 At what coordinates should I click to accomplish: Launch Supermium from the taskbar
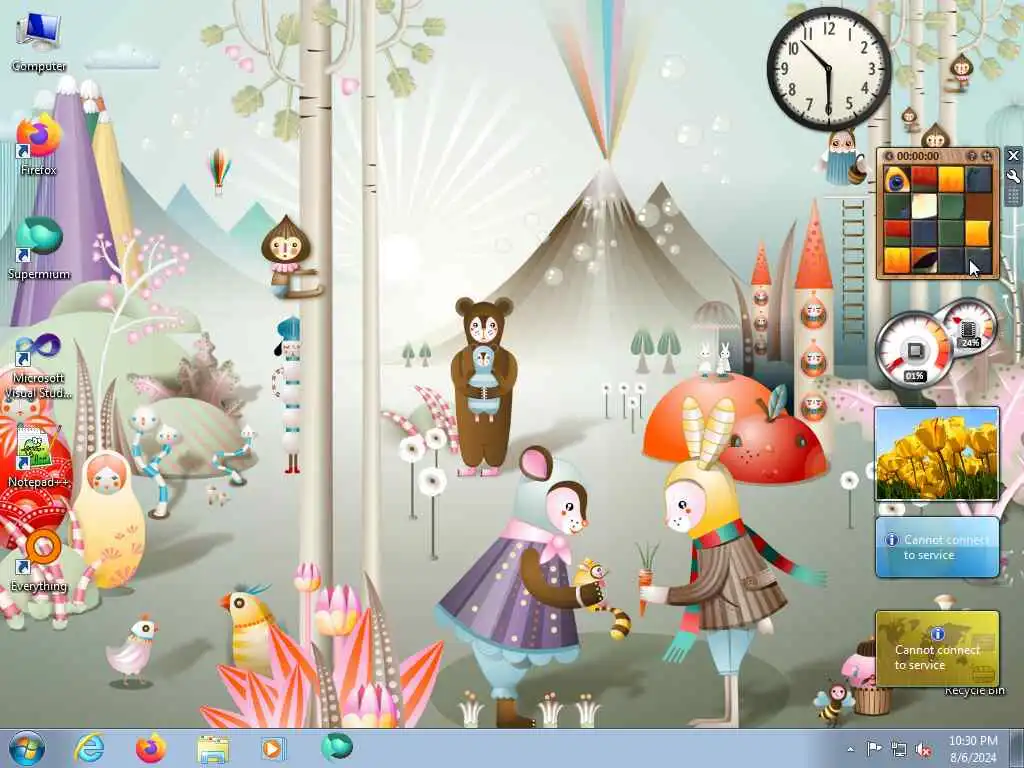pos(337,746)
